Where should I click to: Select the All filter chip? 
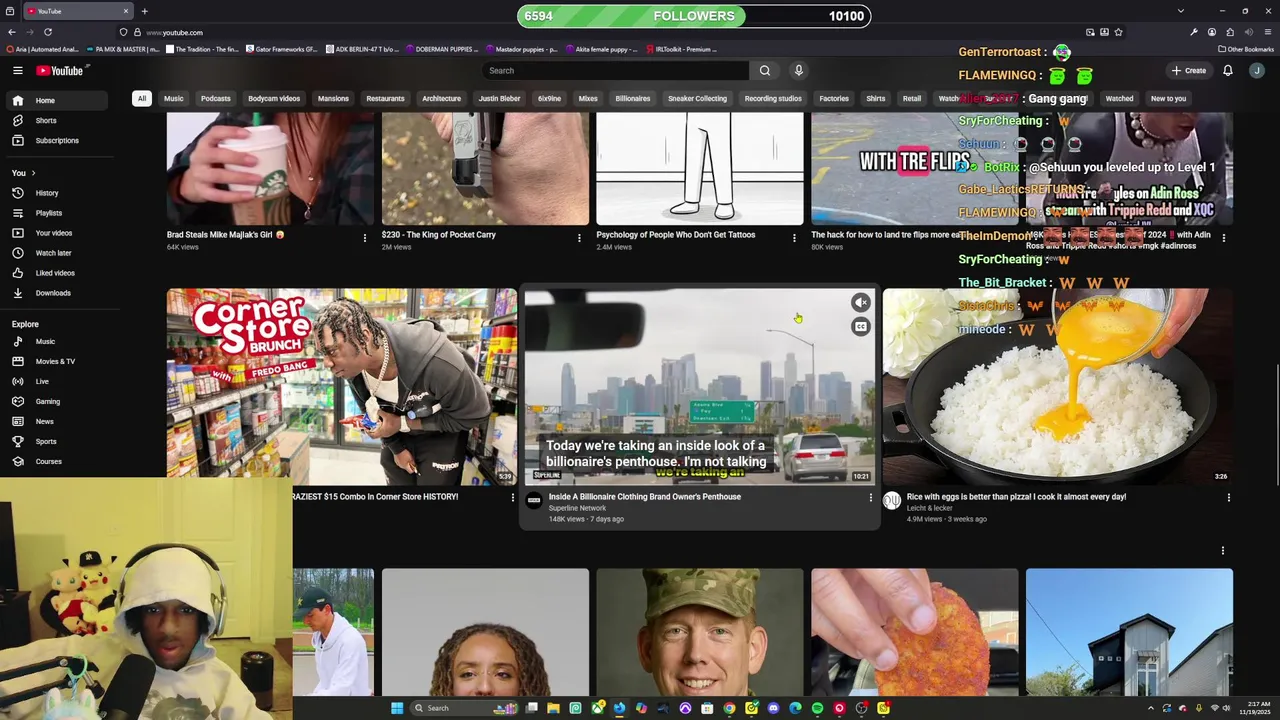coord(142,99)
